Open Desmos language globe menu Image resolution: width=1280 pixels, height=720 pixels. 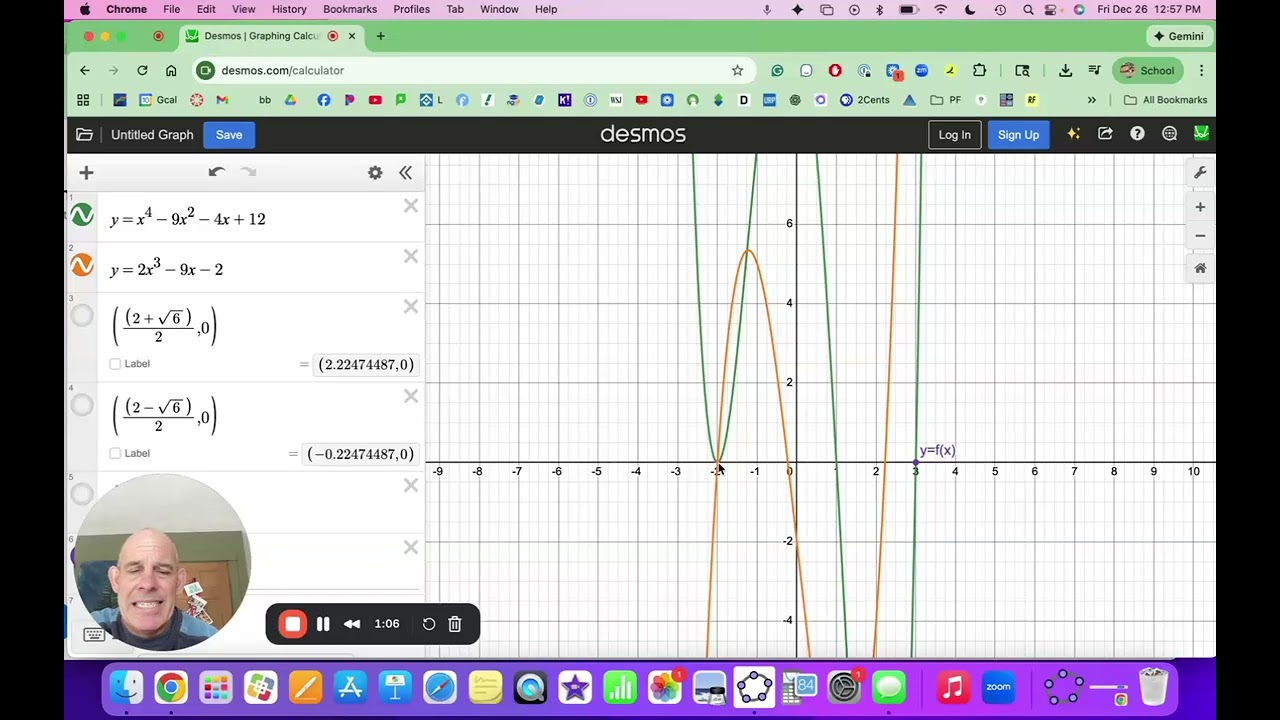(x=1169, y=134)
